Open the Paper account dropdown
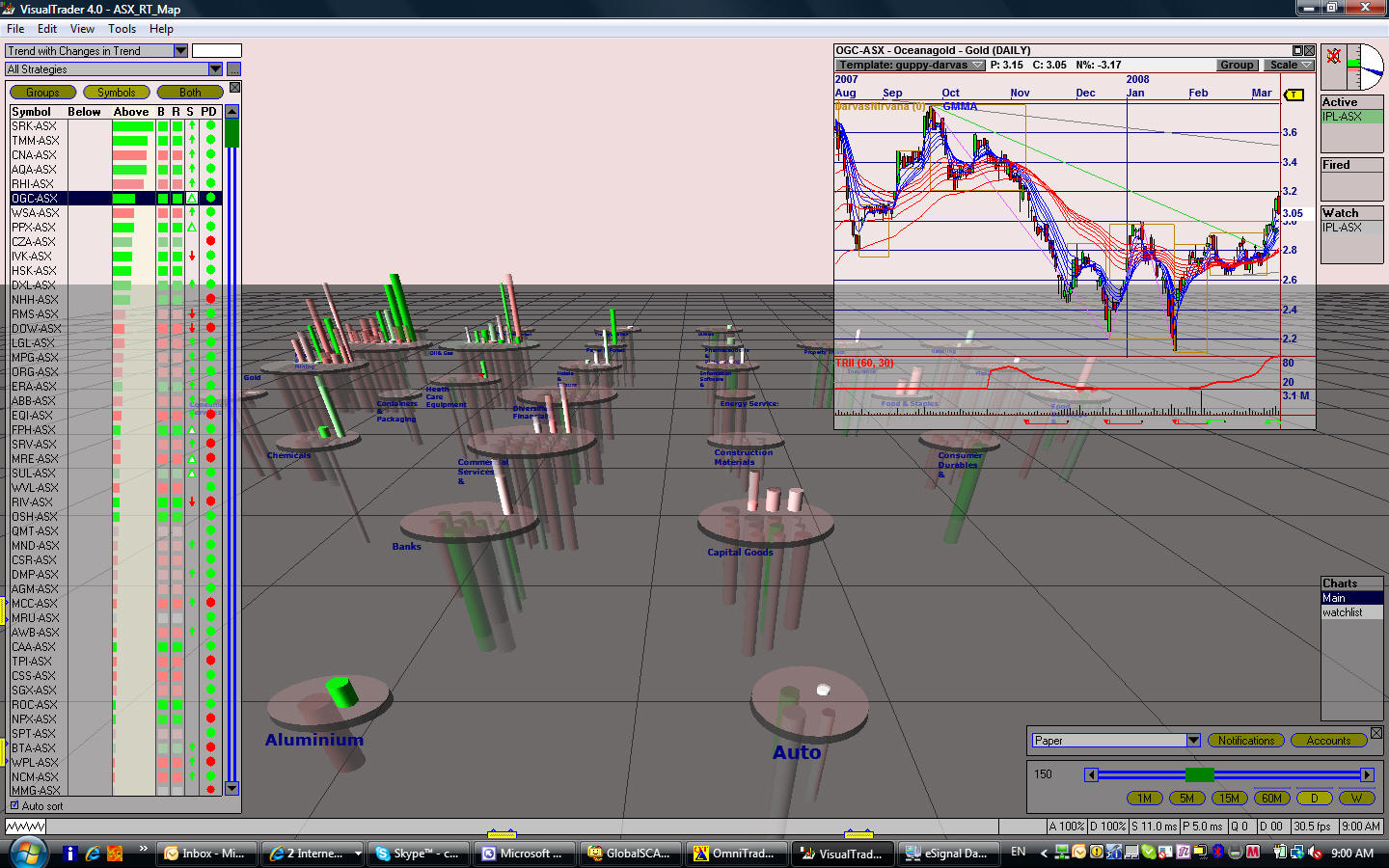Screen dimensions: 1389x868 click(x=1193, y=741)
